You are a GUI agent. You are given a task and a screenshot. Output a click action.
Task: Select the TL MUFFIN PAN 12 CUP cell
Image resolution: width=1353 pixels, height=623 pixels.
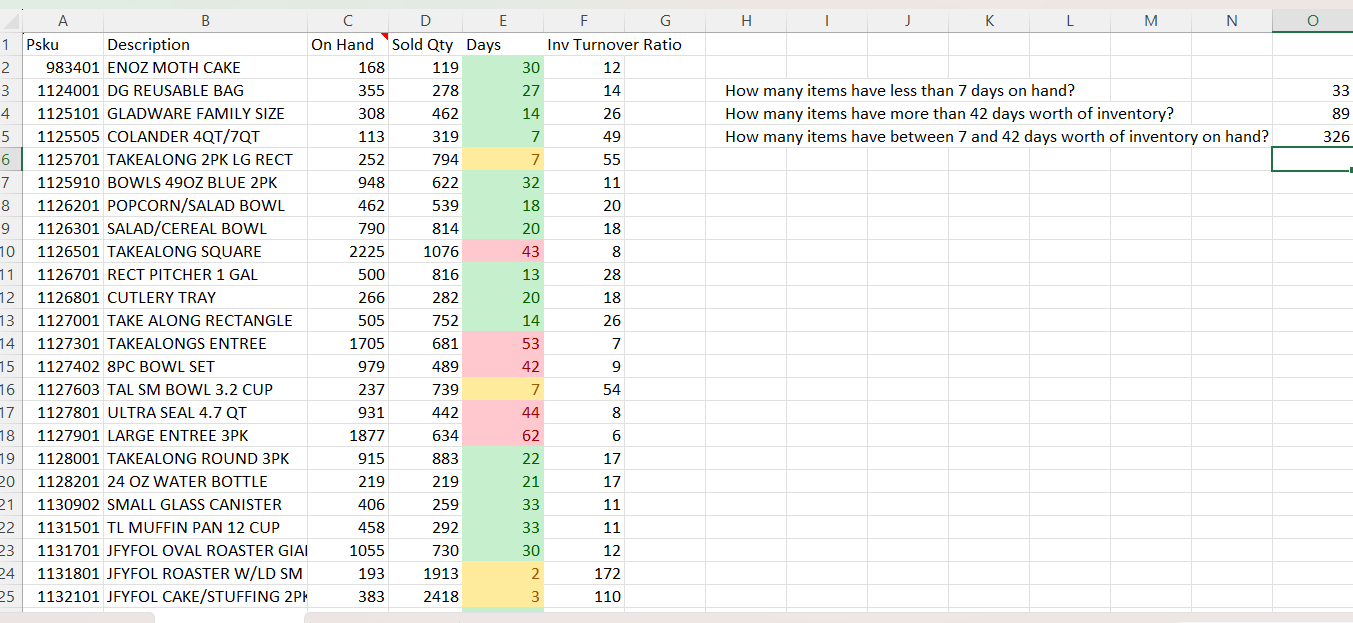205,527
